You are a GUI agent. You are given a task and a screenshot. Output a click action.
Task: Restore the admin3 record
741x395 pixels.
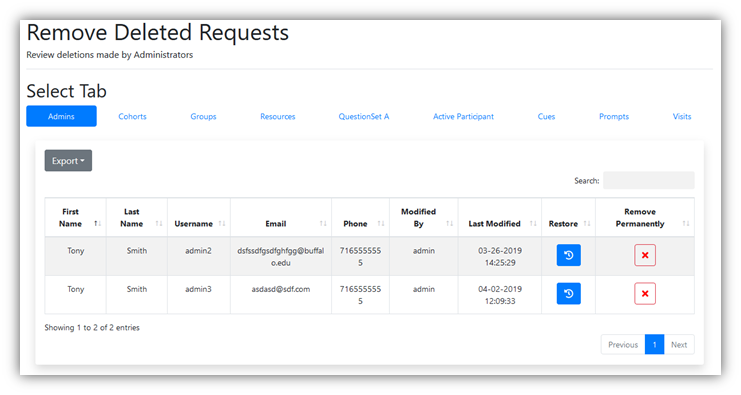coord(569,293)
